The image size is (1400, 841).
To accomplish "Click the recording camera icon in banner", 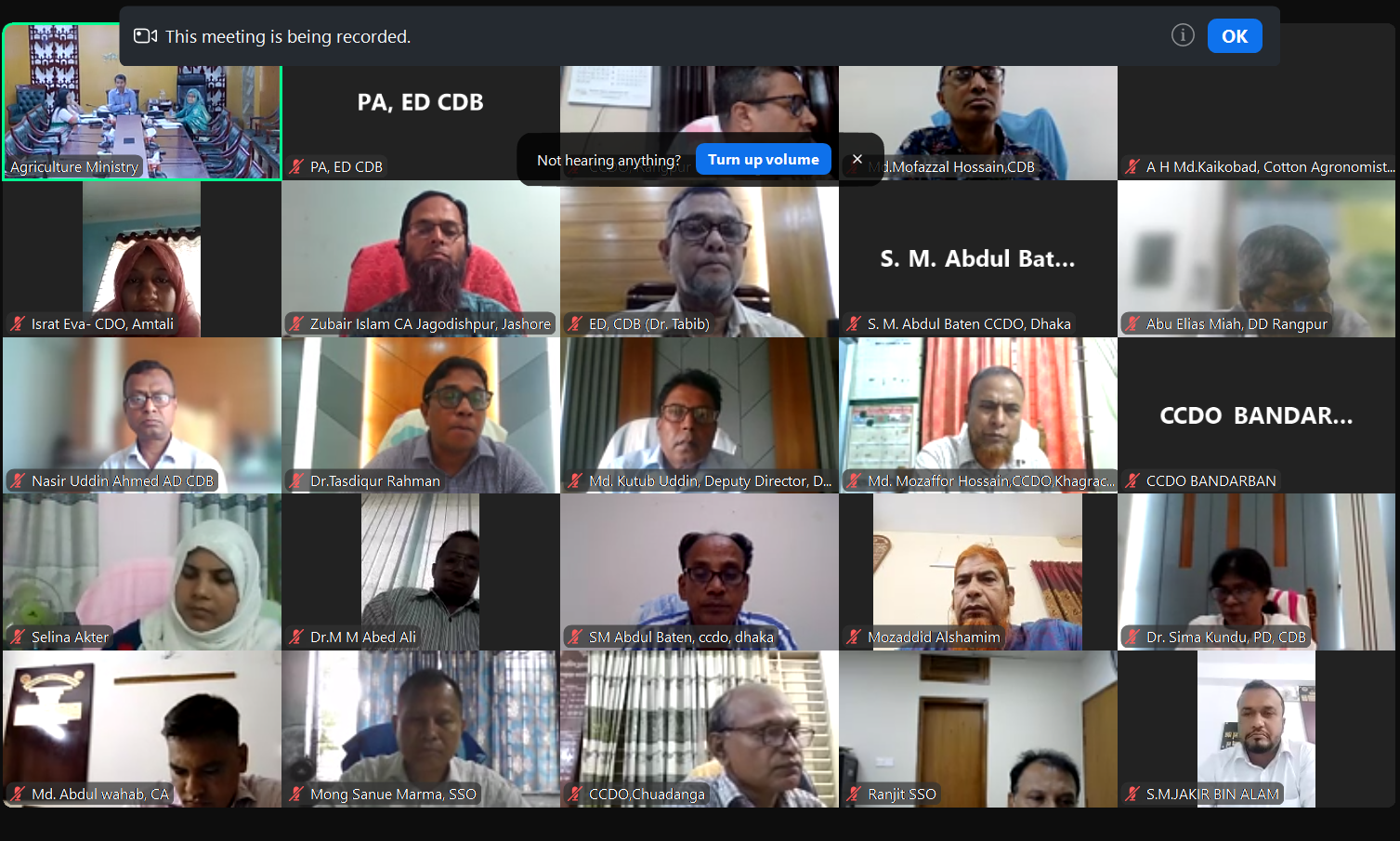I will (145, 36).
